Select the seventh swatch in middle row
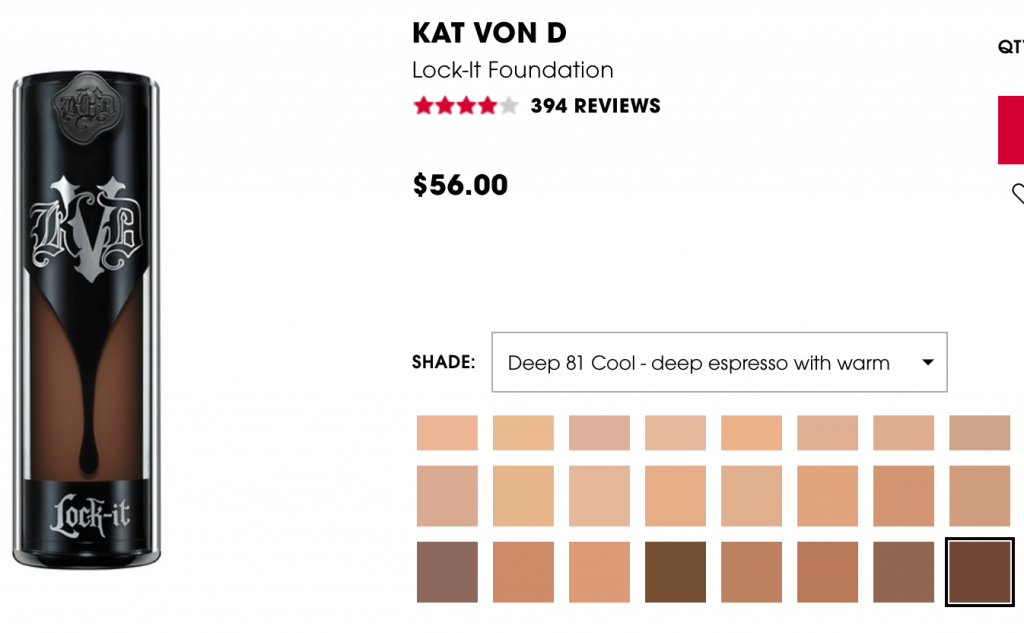Screen dimensions: 1024x633 (x=904, y=496)
